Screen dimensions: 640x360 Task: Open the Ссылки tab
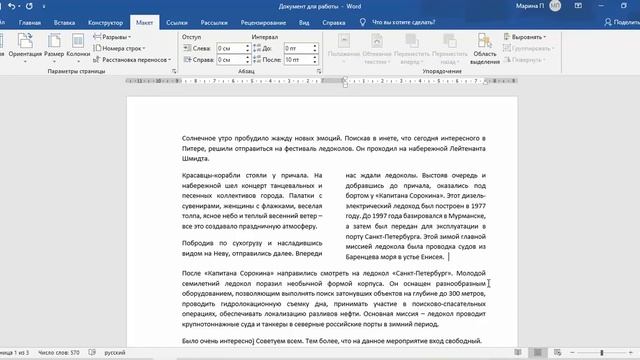coord(177,23)
